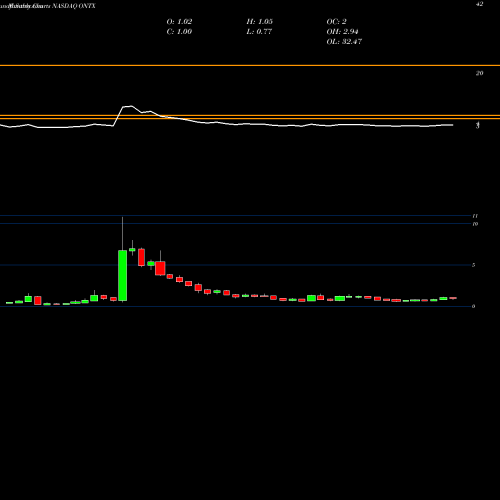Click the '0' price axis label
The image size is (500, 500).
tap(474, 306)
